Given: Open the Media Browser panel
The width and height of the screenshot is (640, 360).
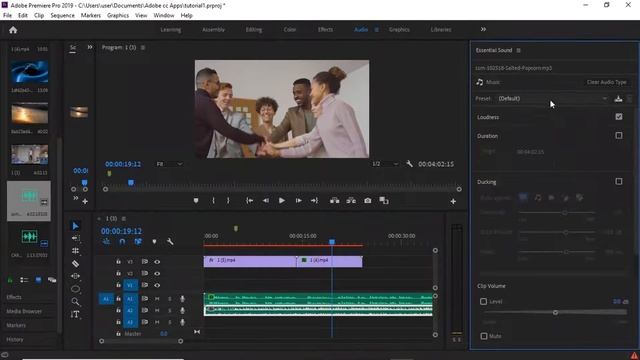Looking at the screenshot, I should (24, 311).
